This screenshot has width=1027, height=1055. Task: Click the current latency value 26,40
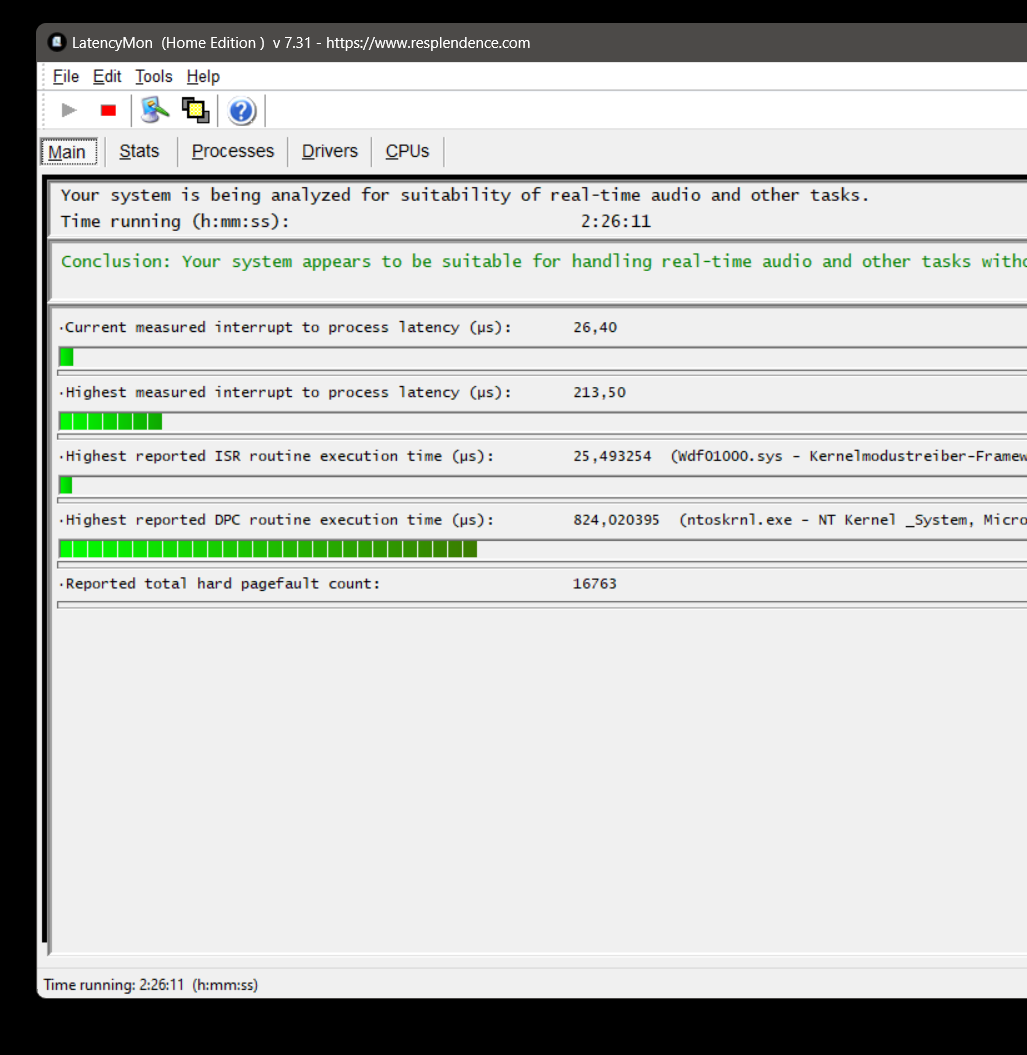pos(595,328)
